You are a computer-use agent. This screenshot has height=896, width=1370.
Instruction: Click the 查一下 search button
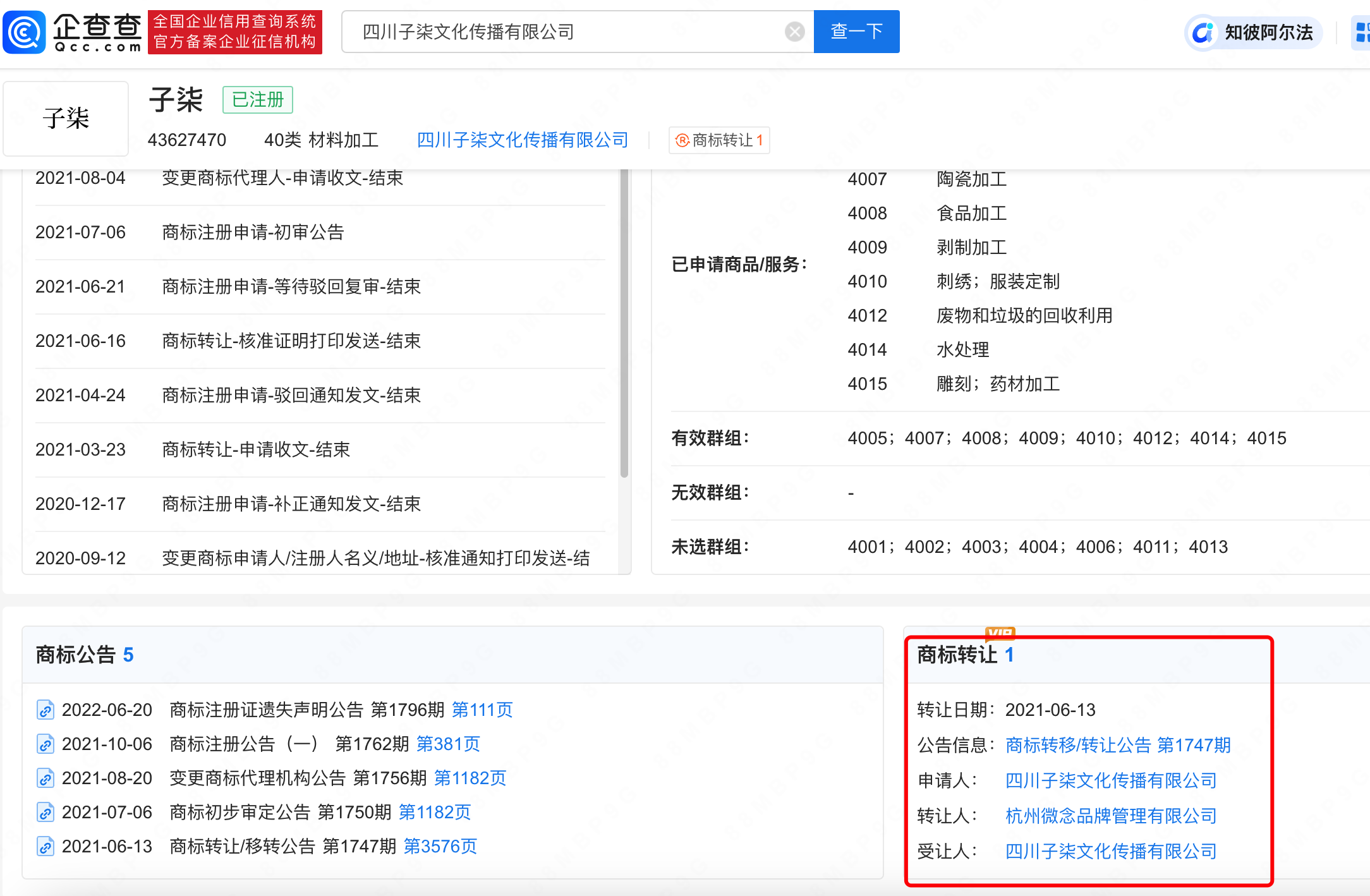pyautogui.click(x=856, y=32)
